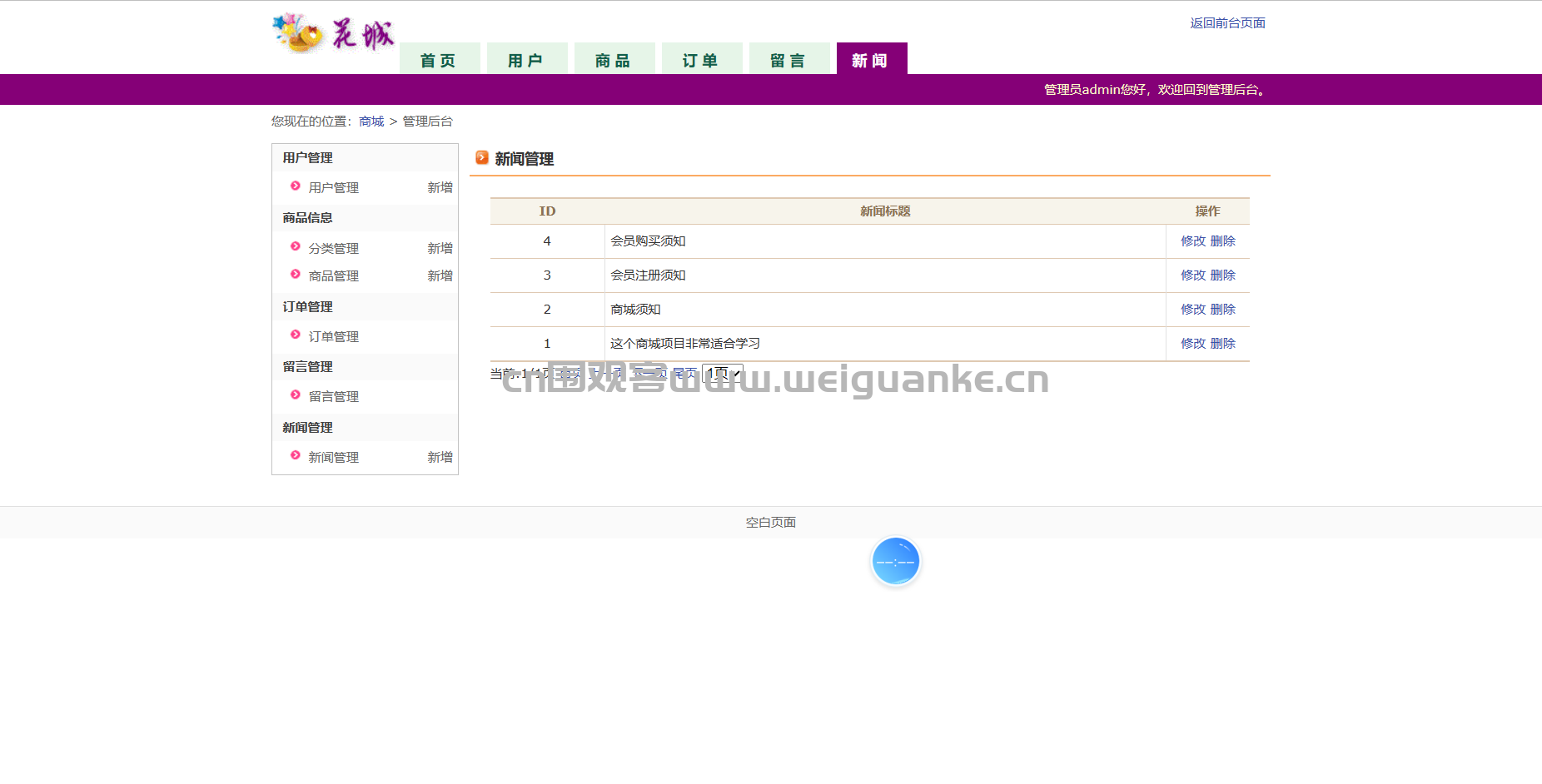1542x784 pixels.
Task: Click 删除 for news 会员注册须知
Action: (x=1223, y=275)
